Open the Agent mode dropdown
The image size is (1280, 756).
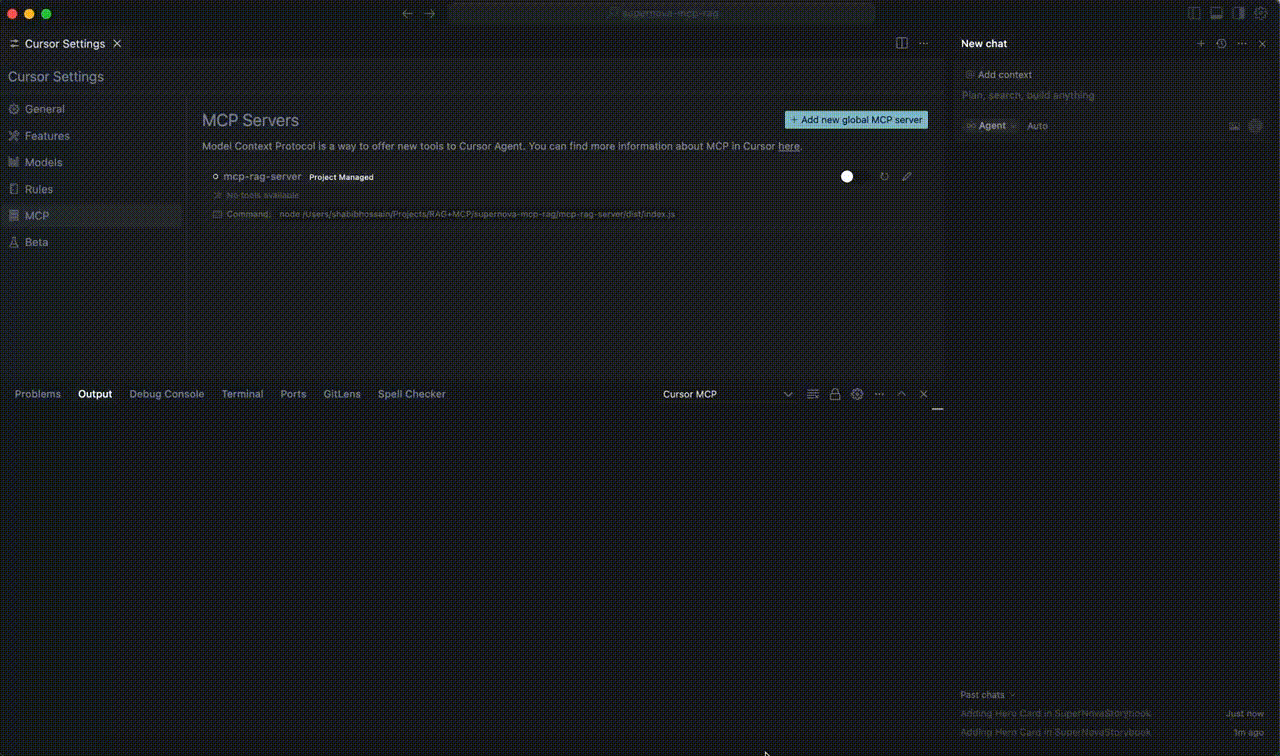point(991,126)
